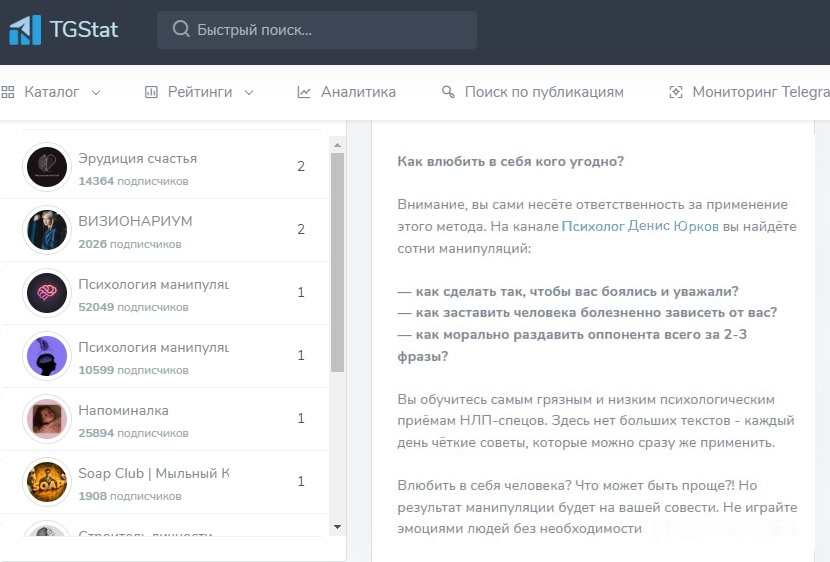Click the Мониторинг Telegram icon
Screen dimensions: 830x562
[x=675, y=92]
